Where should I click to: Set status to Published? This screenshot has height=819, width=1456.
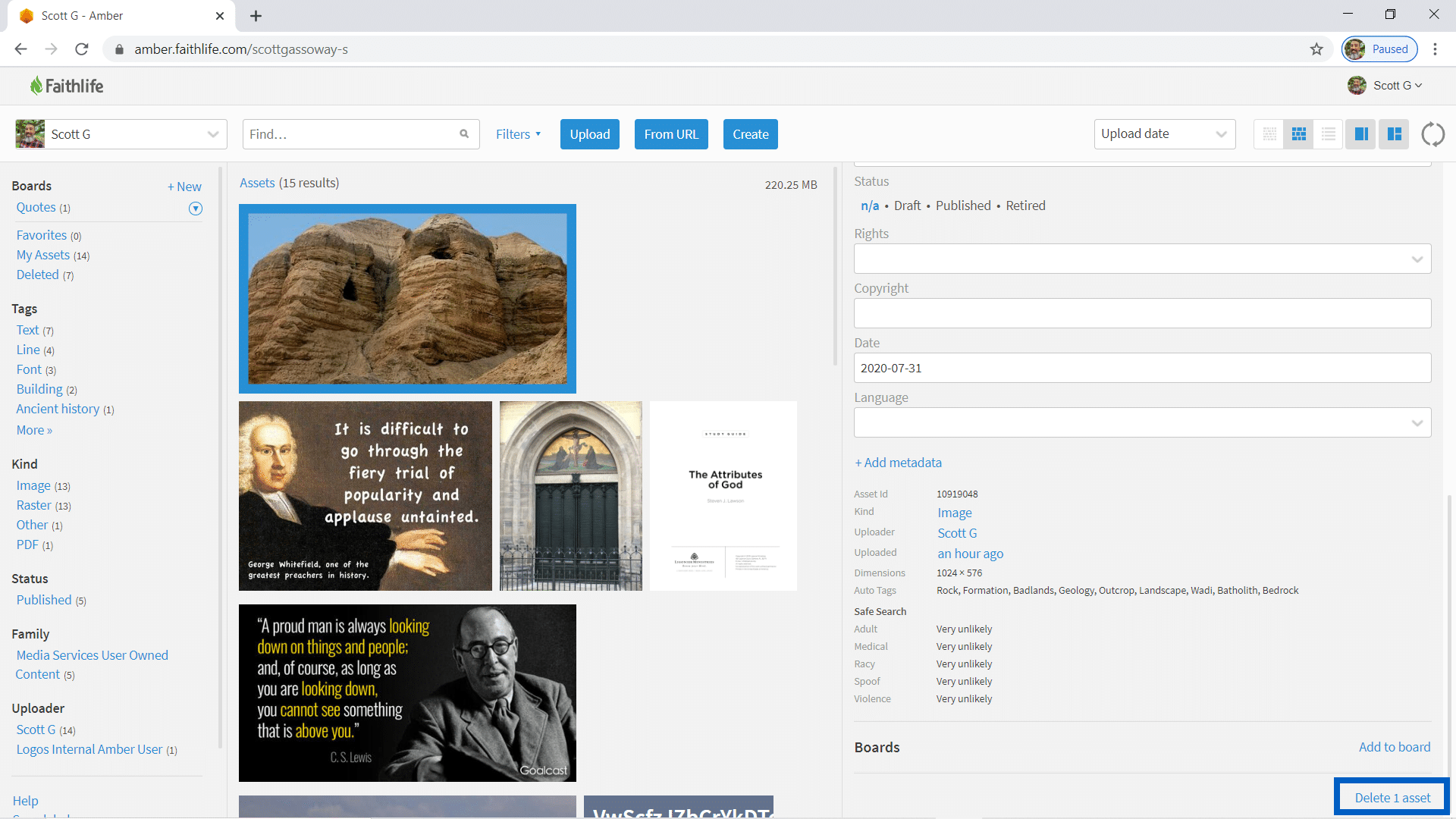[x=963, y=206]
